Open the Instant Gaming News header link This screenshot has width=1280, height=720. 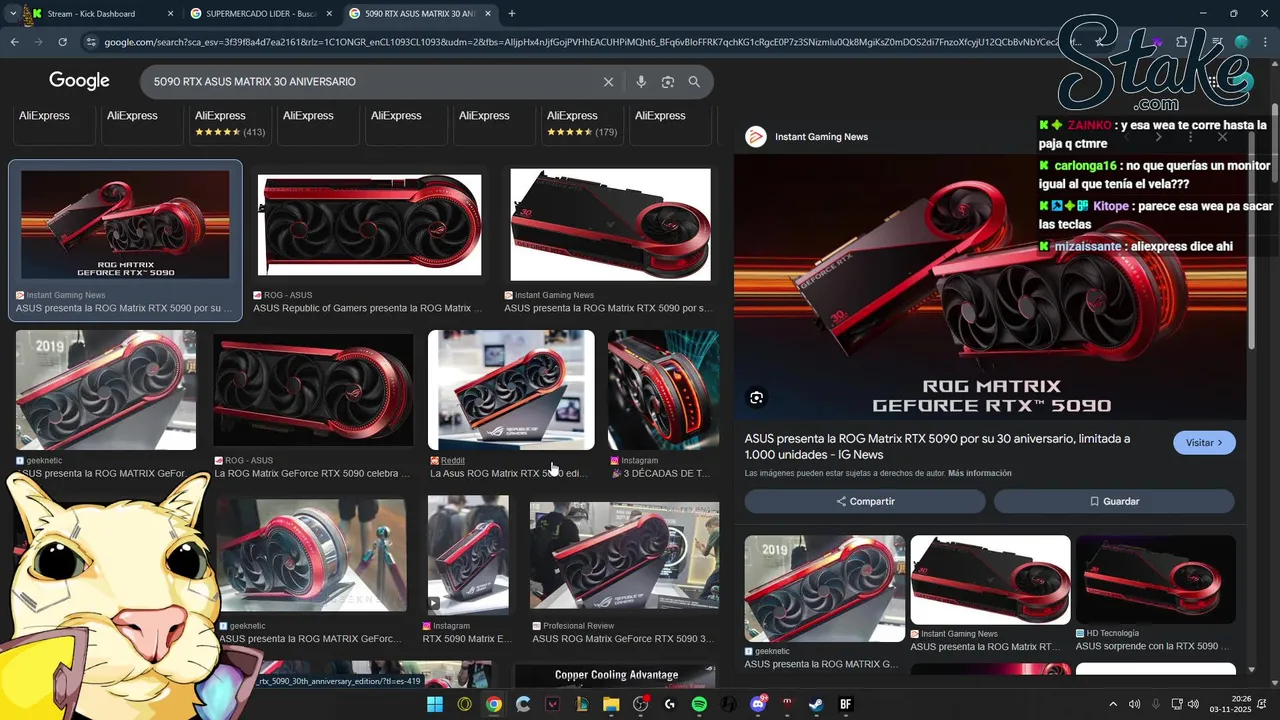coord(821,137)
